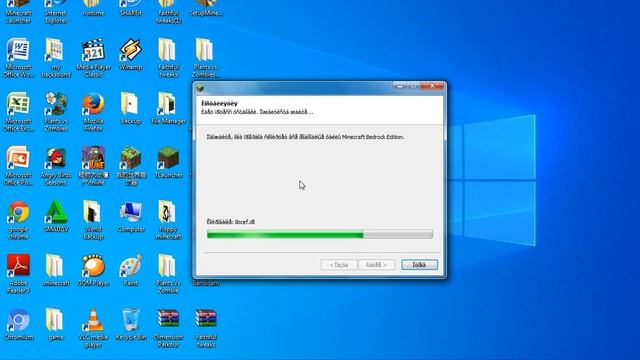The height and width of the screenshot is (360, 640).
Task: Select the flappy minecraft folder
Action: tap(168, 220)
